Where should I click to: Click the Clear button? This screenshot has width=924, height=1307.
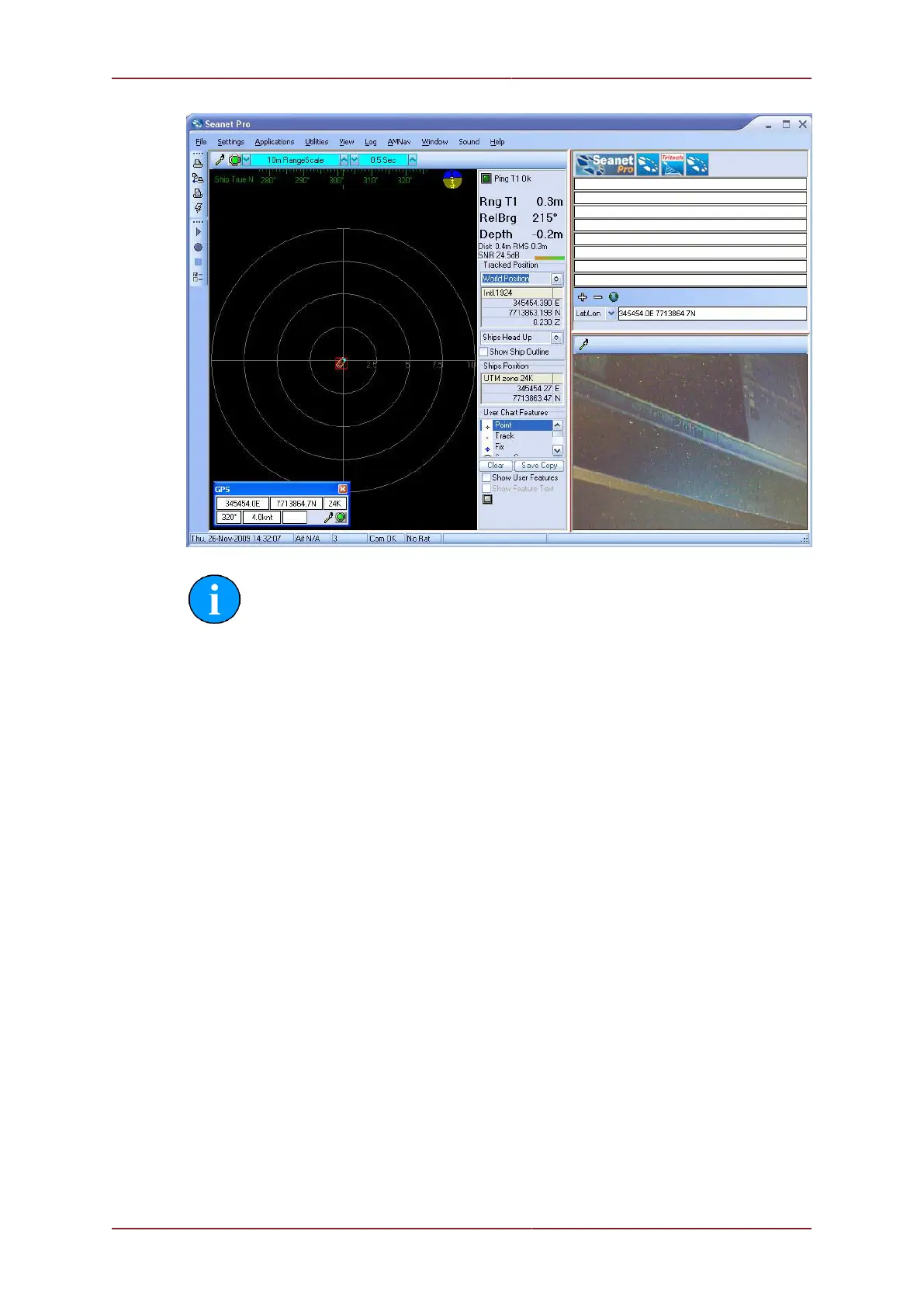(x=496, y=466)
